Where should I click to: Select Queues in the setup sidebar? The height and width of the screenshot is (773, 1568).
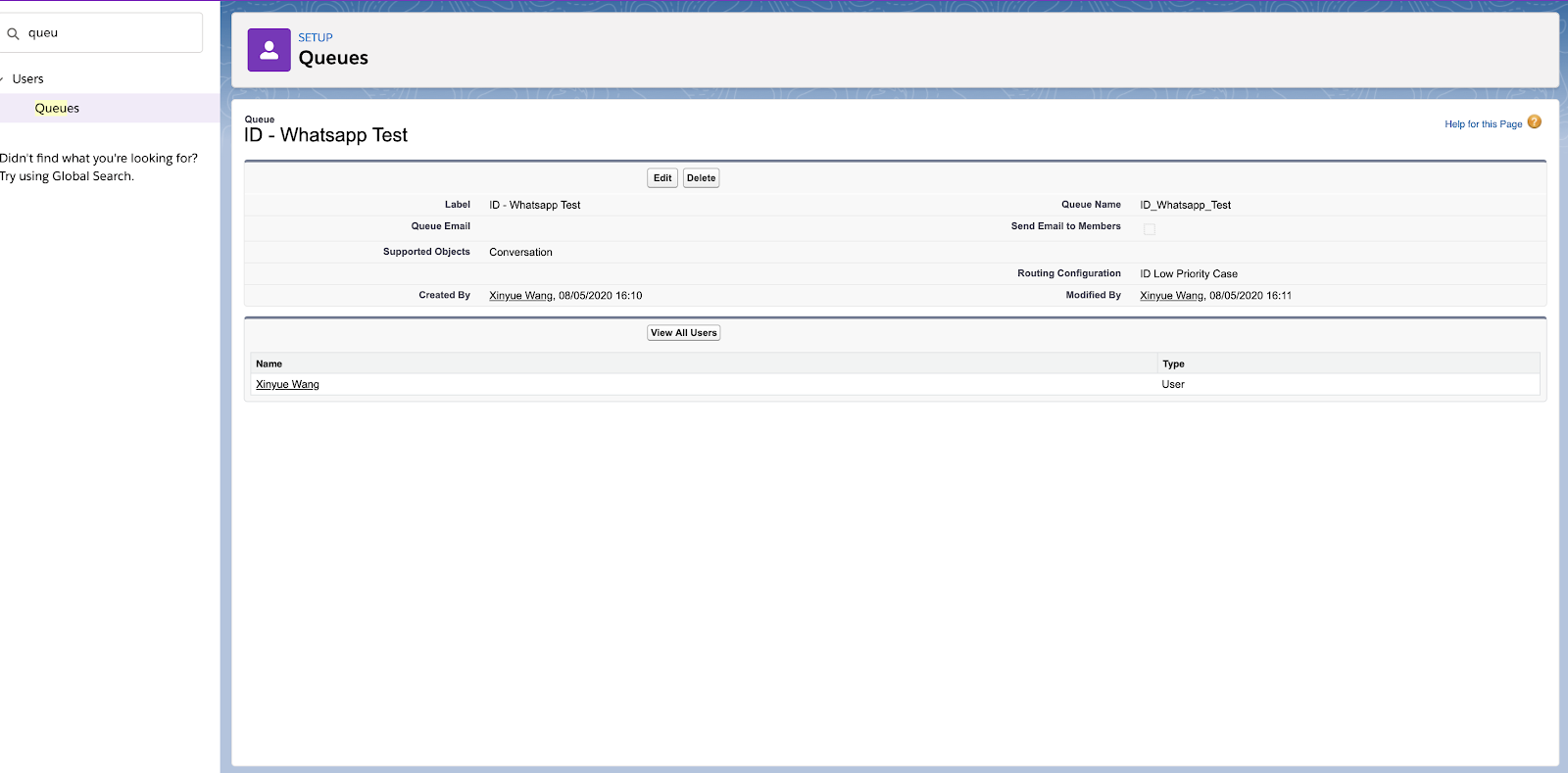[57, 109]
